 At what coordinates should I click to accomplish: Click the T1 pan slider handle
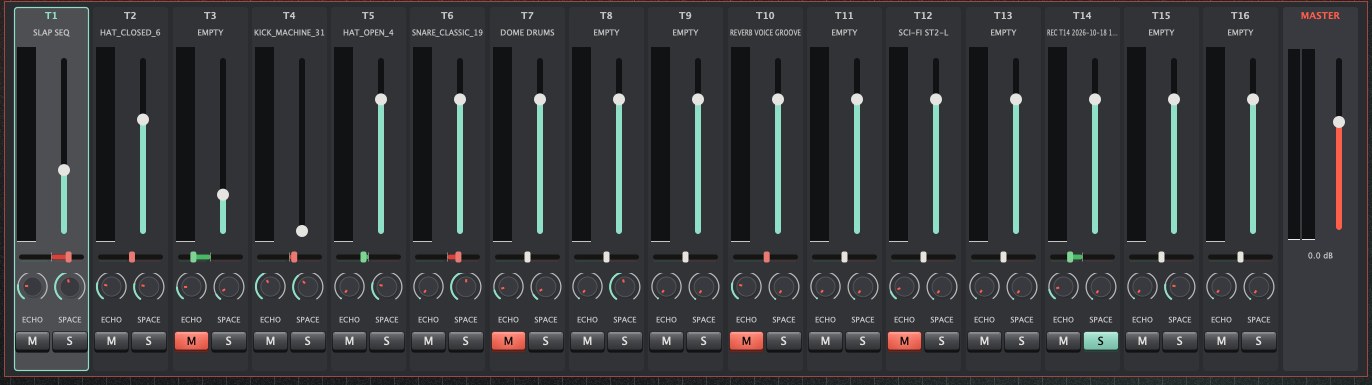pyautogui.click(x=68, y=257)
